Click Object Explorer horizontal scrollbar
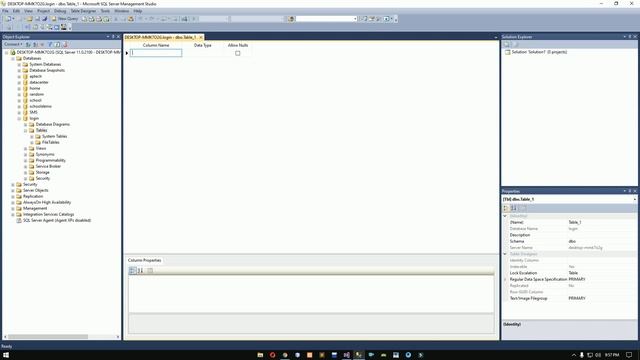Viewport: 640px width, 360px height. (48, 337)
